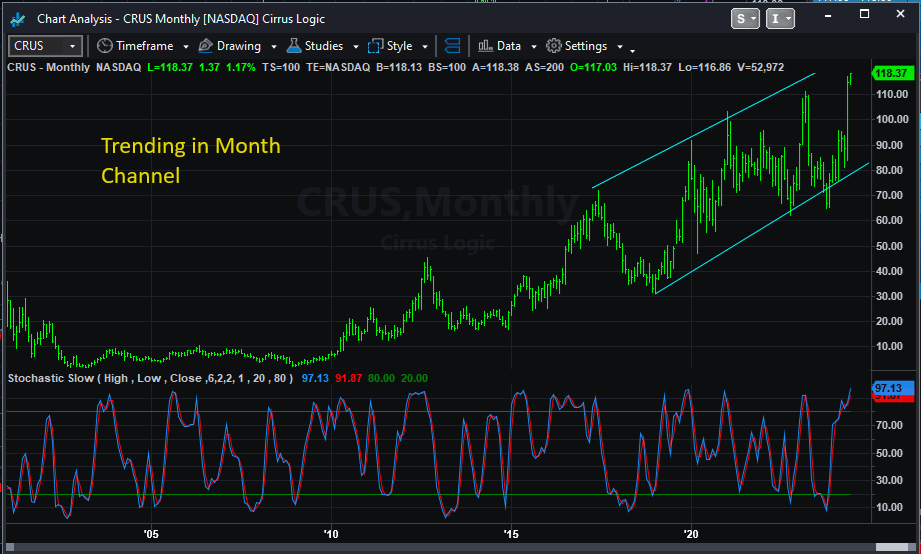Click the green 118.37 last price tag

point(893,73)
